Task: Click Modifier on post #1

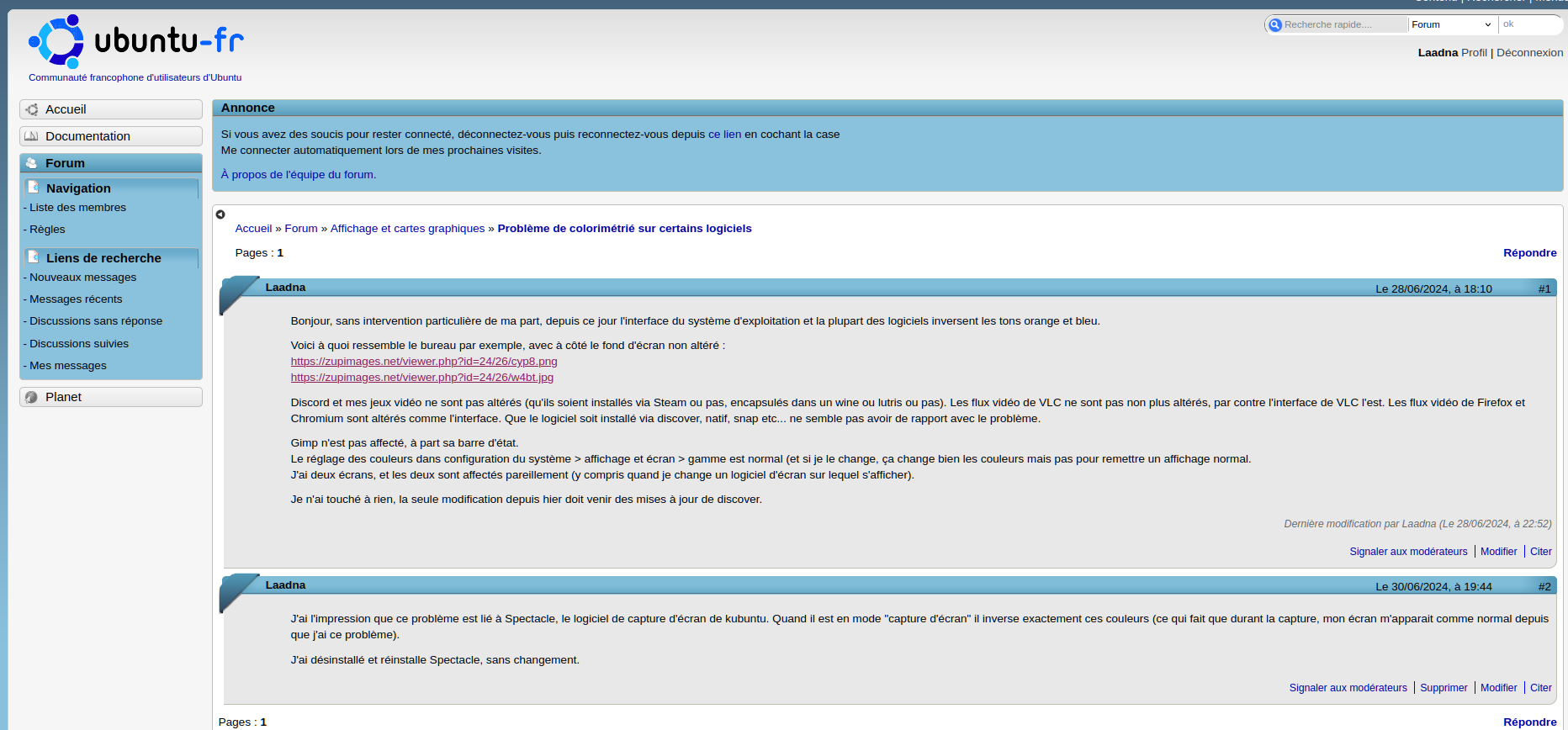Action: click(x=1498, y=552)
